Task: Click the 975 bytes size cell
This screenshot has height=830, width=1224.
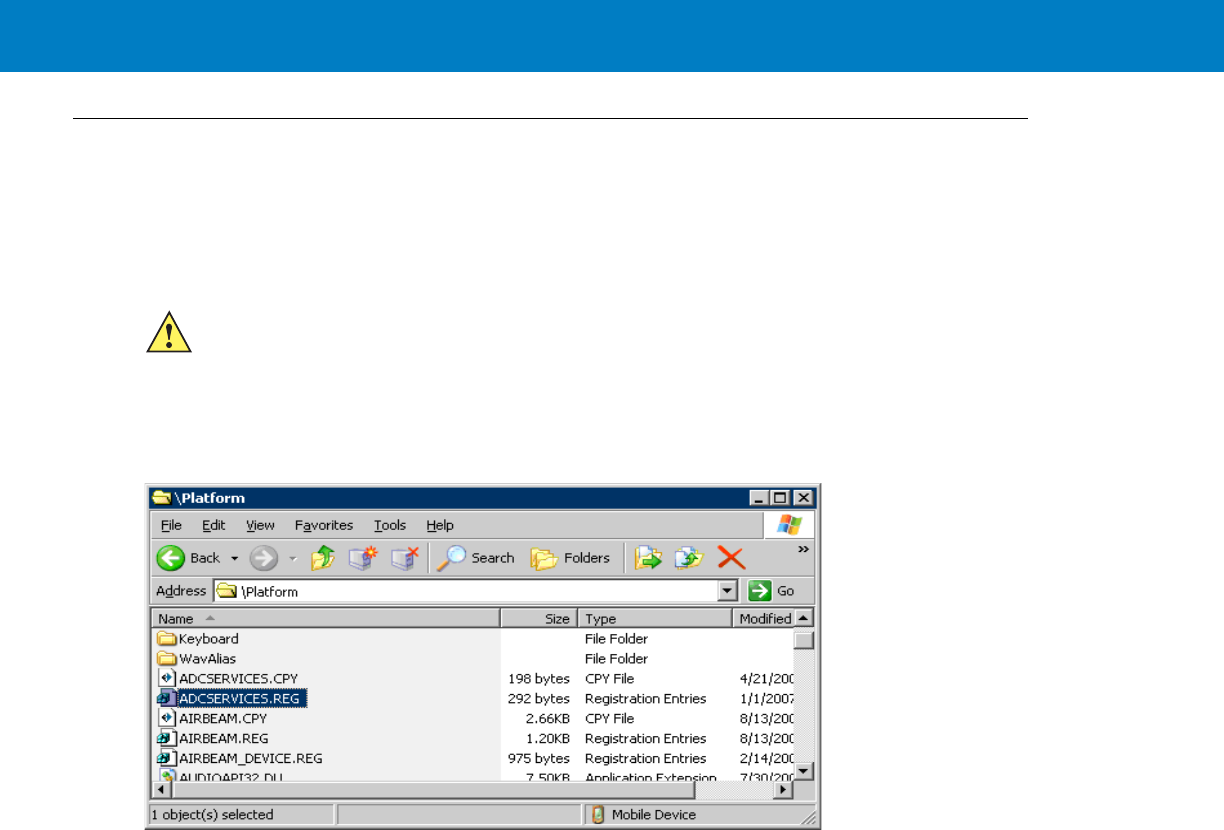Action: (x=539, y=759)
